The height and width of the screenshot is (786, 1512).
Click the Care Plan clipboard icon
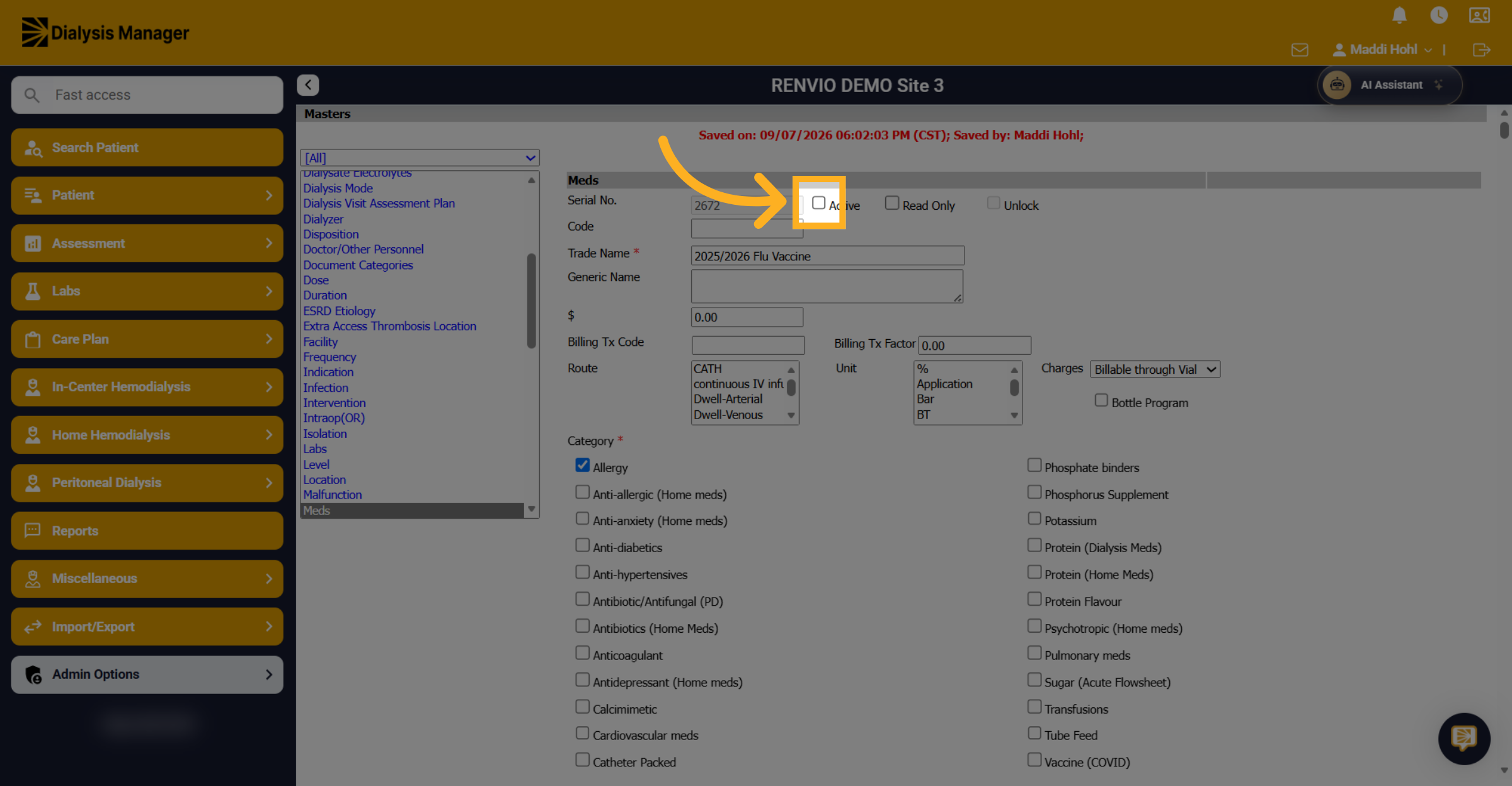pyautogui.click(x=33, y=339)
